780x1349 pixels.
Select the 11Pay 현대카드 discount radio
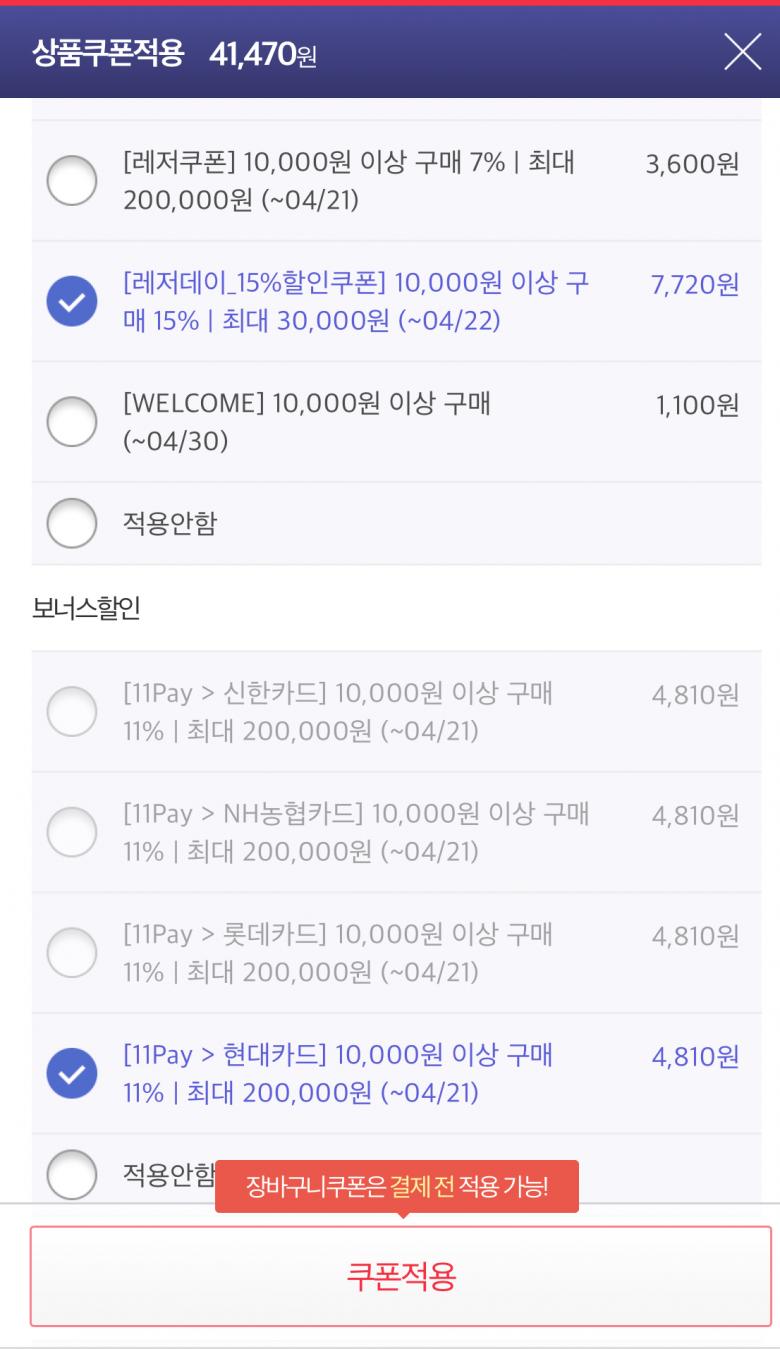point(72,1073)
